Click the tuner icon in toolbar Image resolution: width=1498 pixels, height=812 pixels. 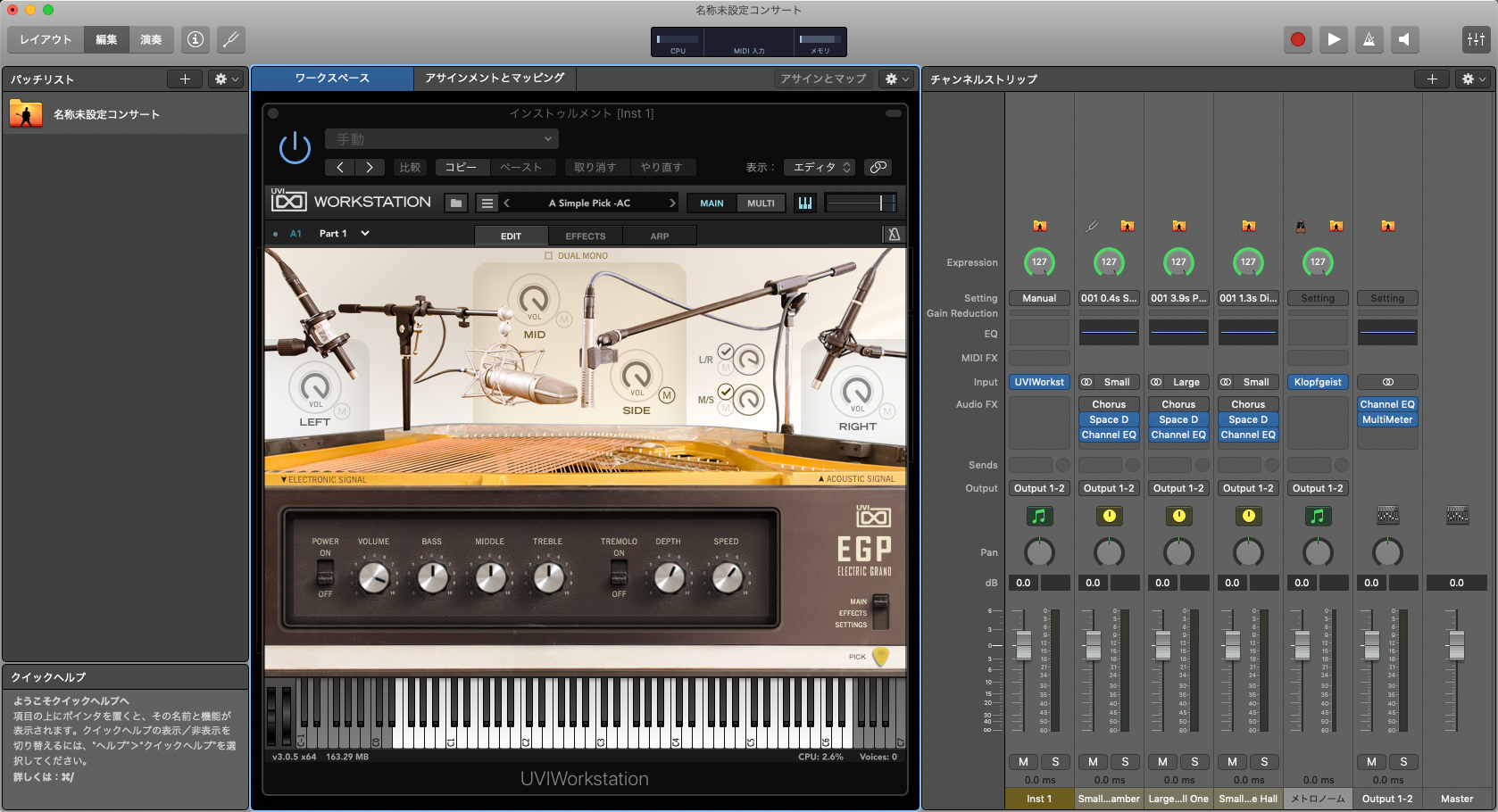tap(231, 39)
